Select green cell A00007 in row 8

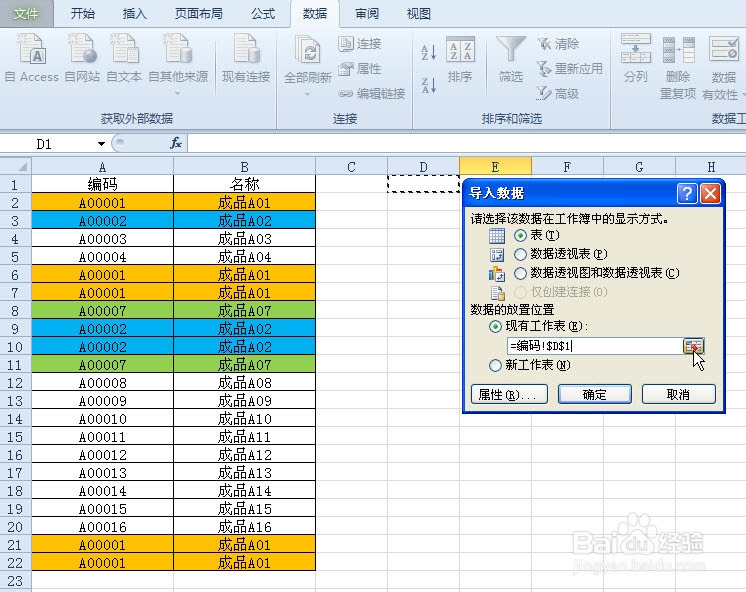[102, 311]
